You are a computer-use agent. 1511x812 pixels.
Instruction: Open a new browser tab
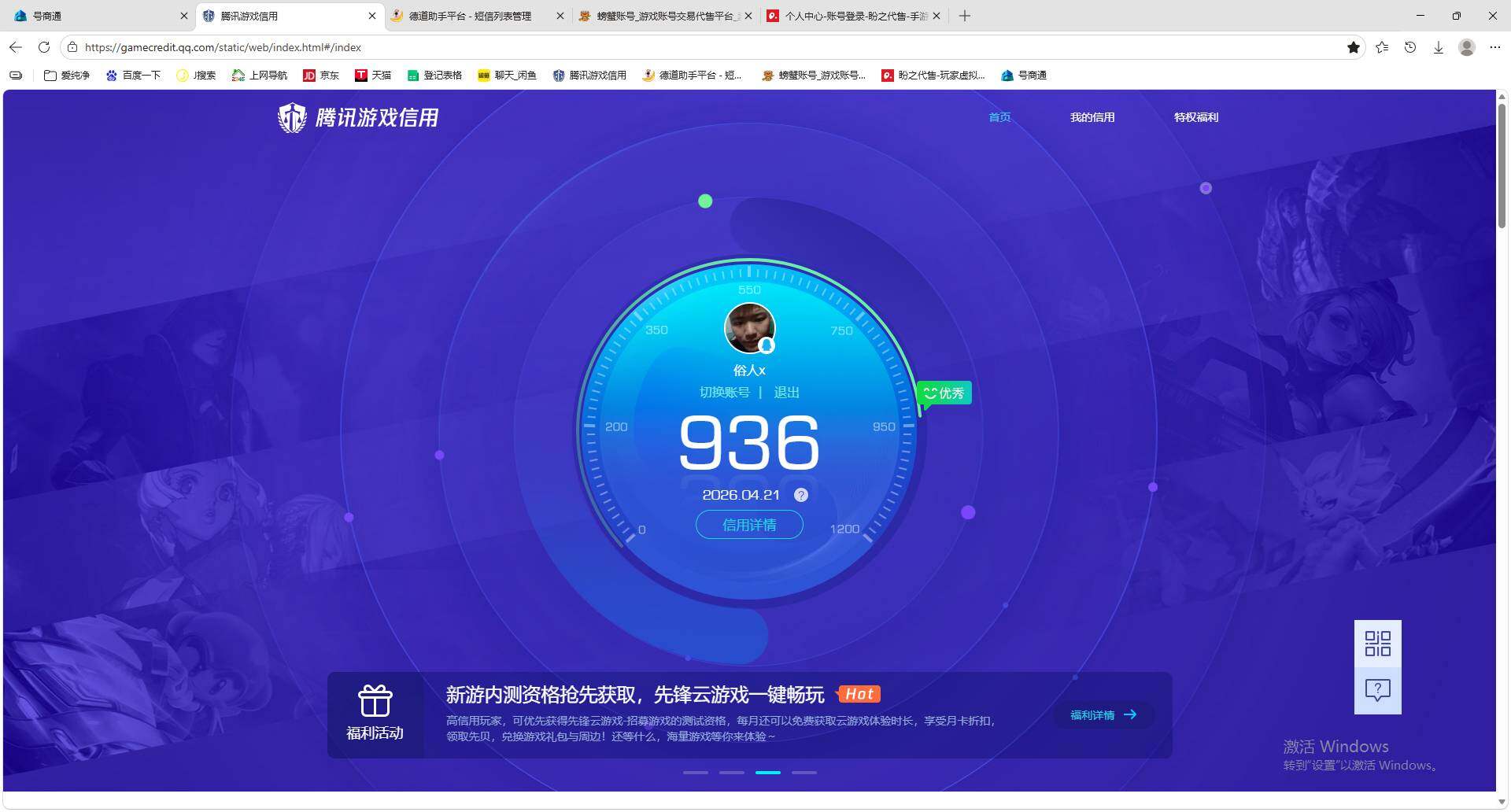tap(965, 16)
